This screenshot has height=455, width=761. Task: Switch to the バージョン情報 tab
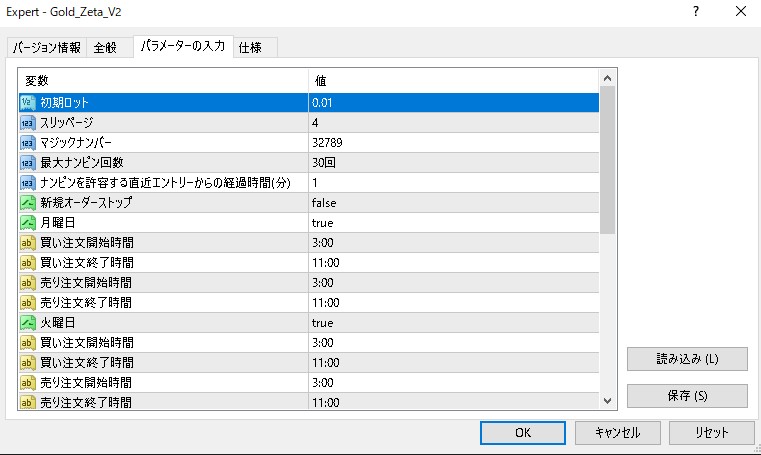(x=47, y=48)
